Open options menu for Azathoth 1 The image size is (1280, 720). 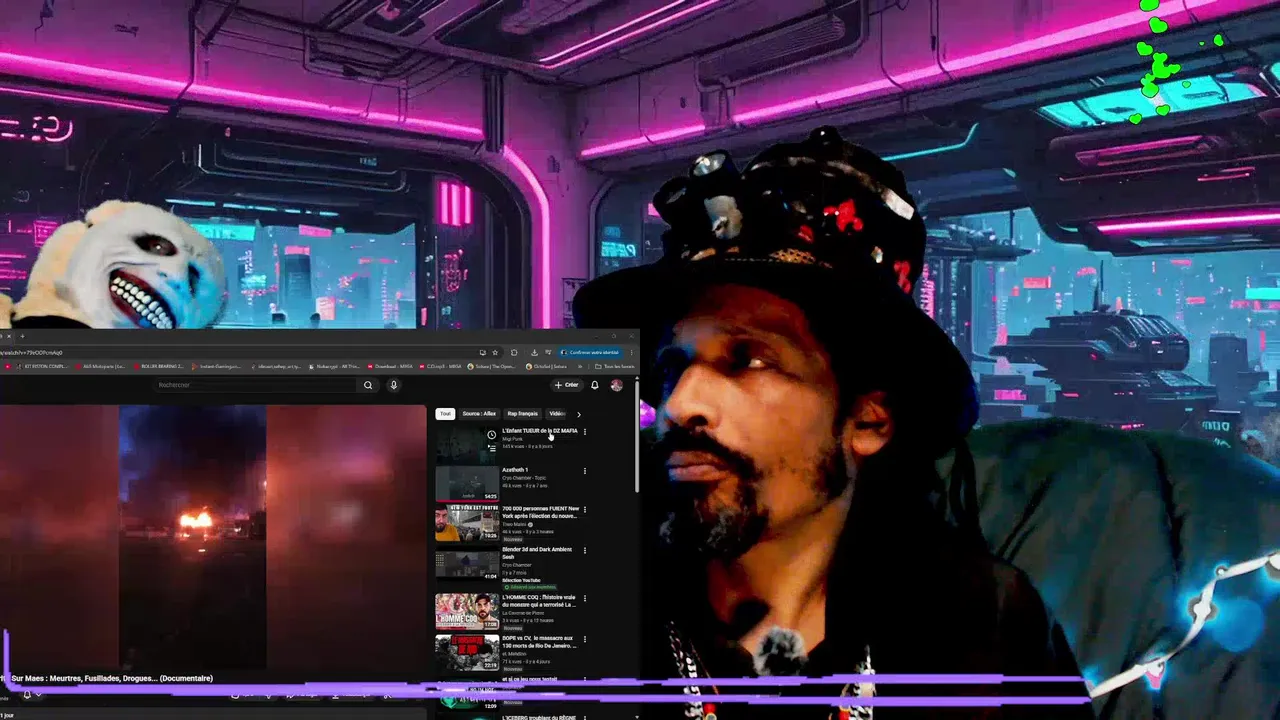(x=585, y=471)
